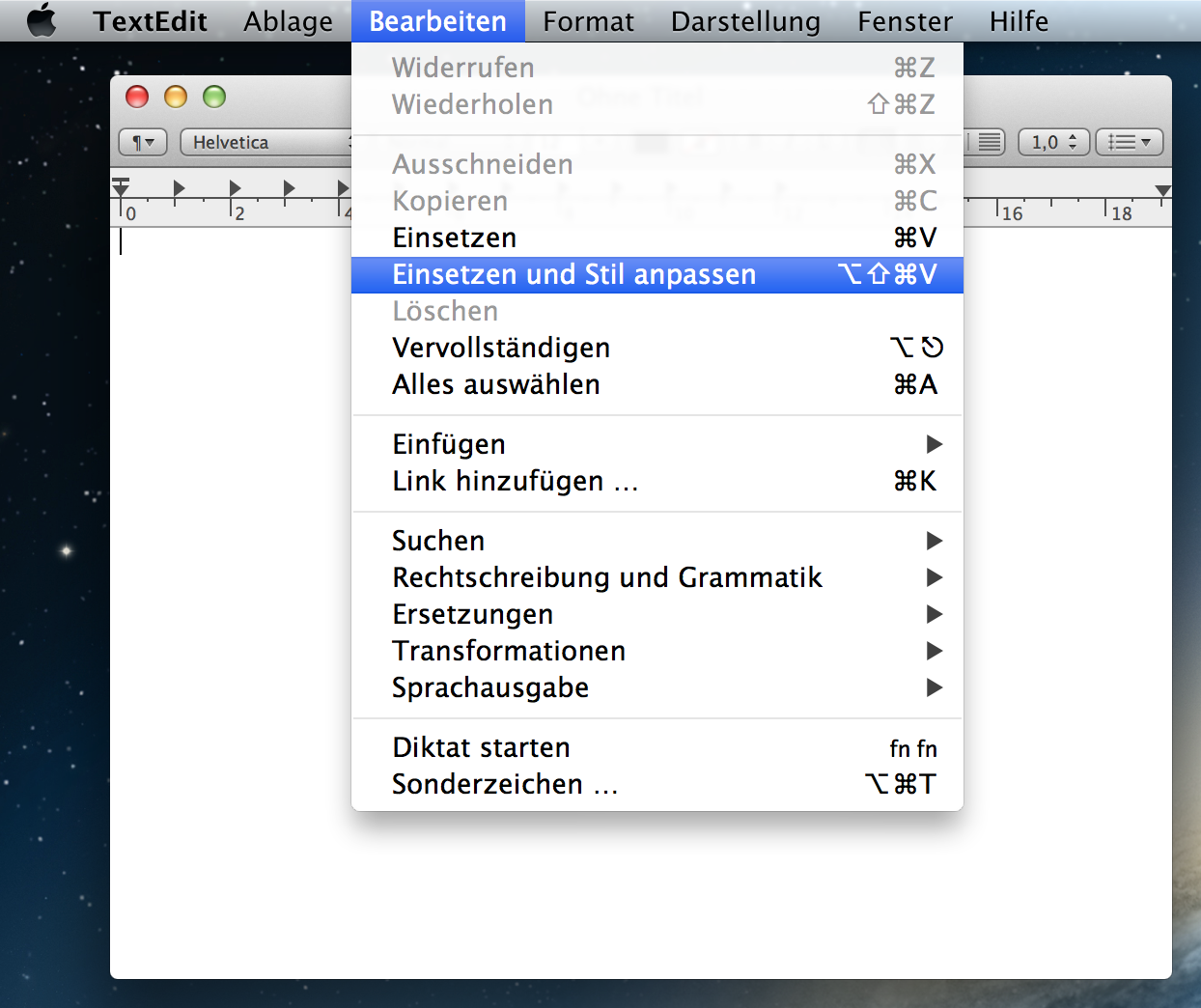Image resolution: width=1201 pixels, height=1008 pixels.
Task: Open the Apple menu
Action: pos(41,20)
